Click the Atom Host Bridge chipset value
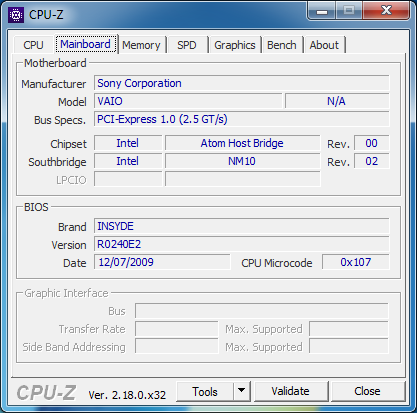The image size is (417, 414). click(242, 143)
